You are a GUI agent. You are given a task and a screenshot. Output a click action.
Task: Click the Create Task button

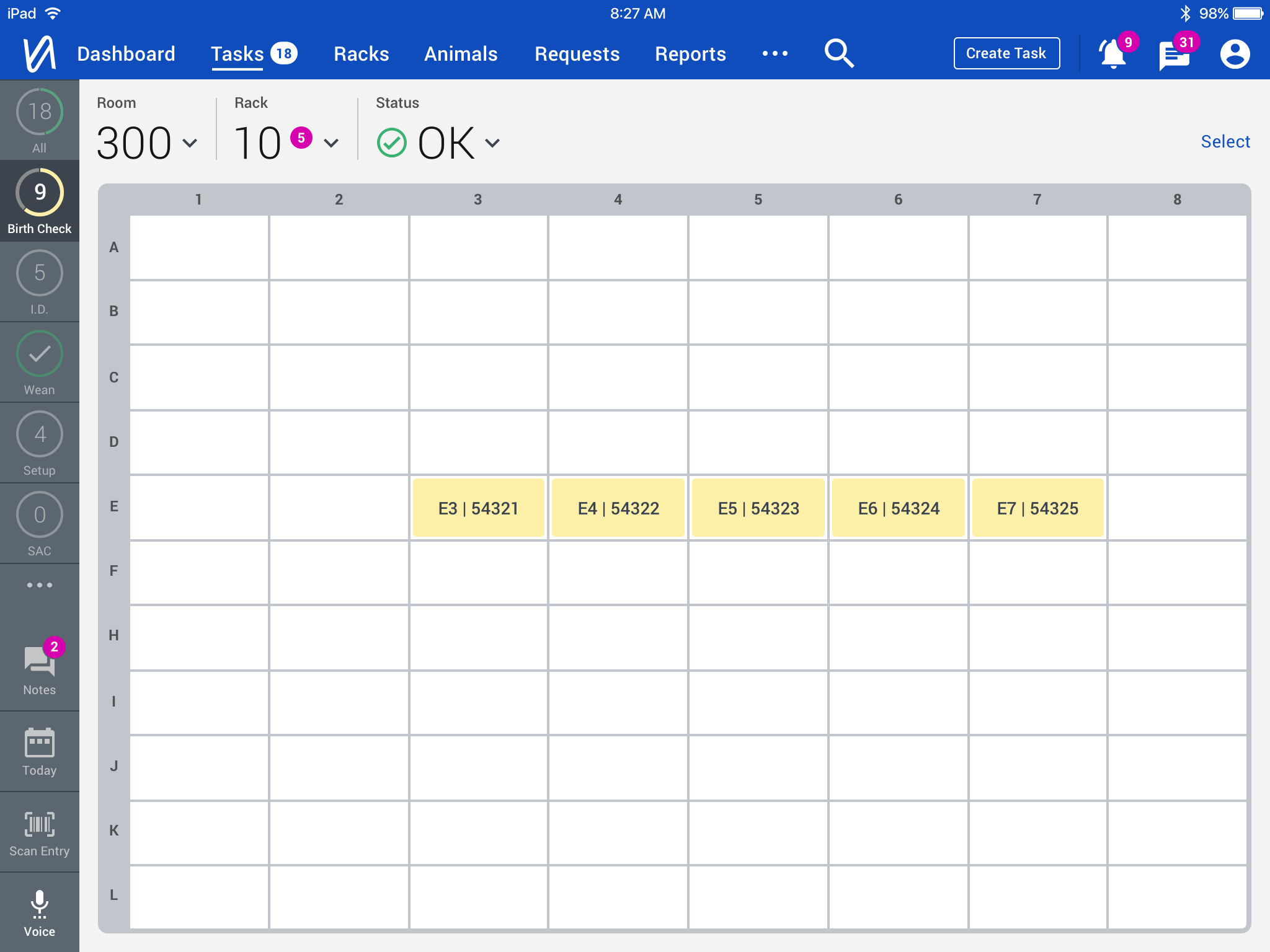[1006, 53]
